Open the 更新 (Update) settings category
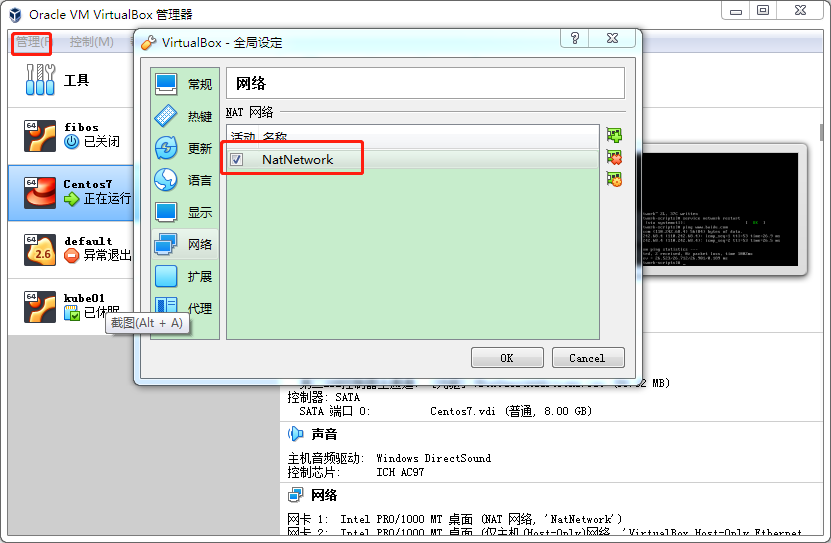Image resolution: width=831 pixels, height=543 pixels. click(x=184, y=148)
